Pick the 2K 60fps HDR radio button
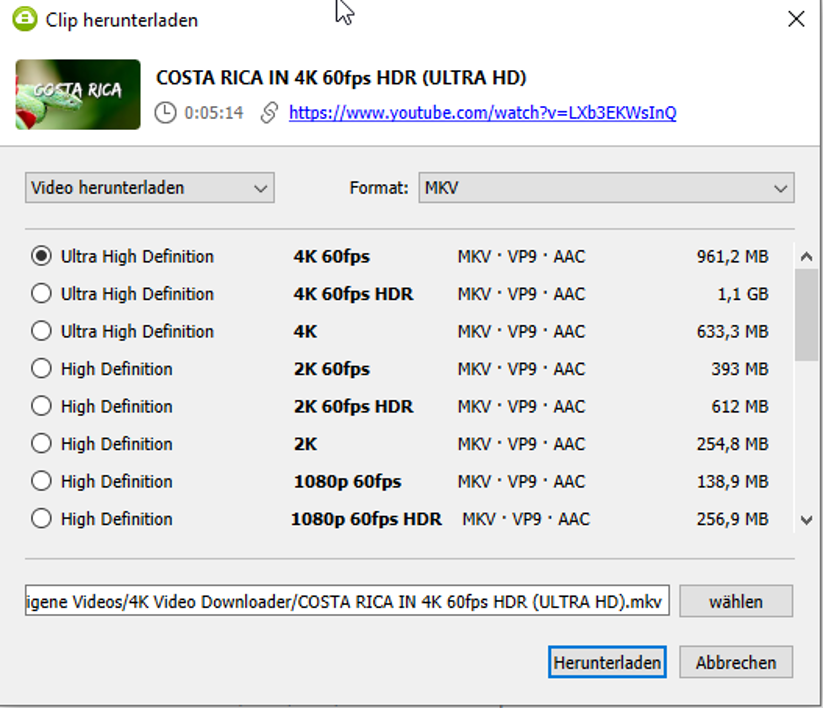823x708 pixels. 41,406
